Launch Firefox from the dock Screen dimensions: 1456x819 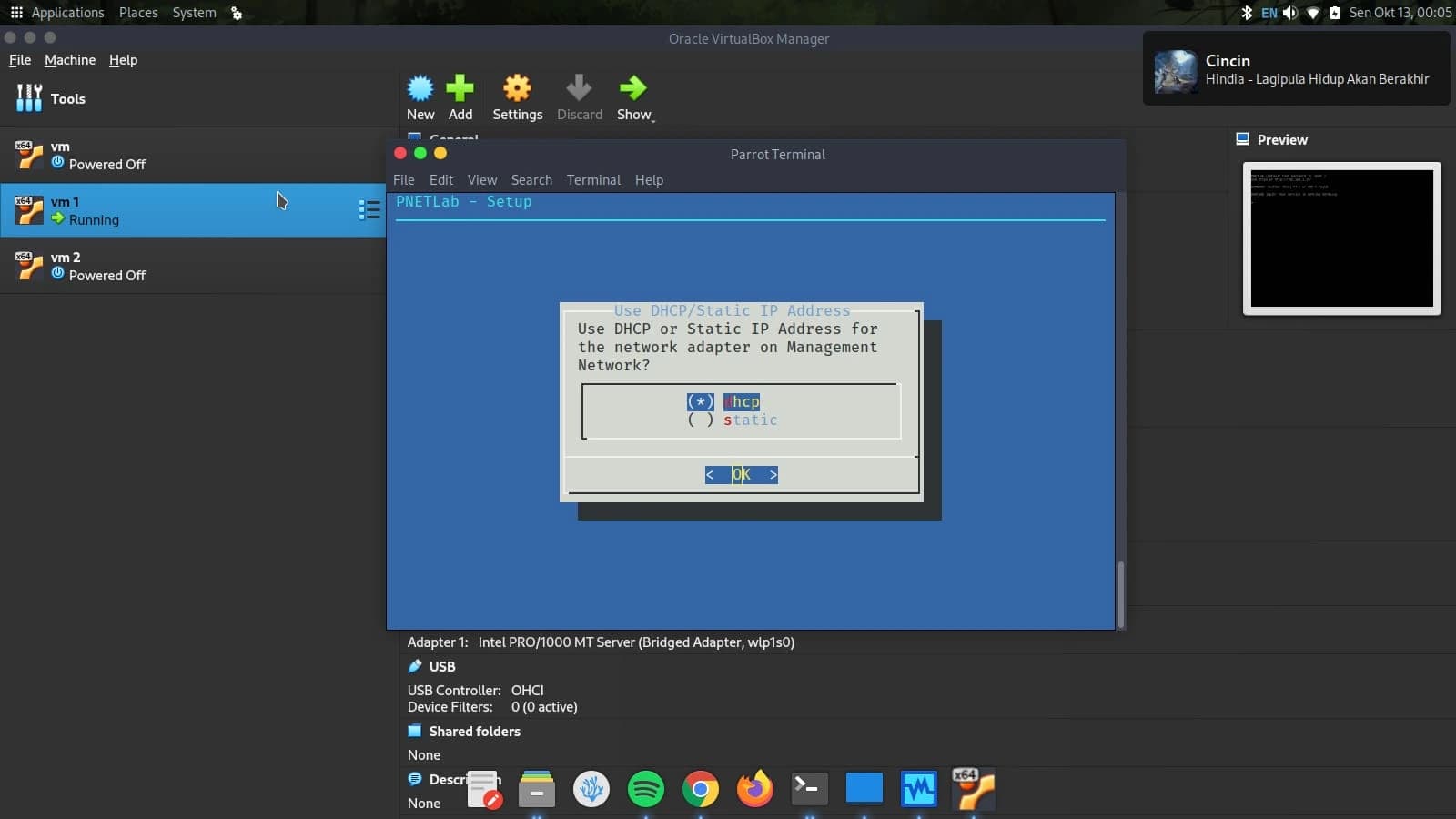(755, 789)
